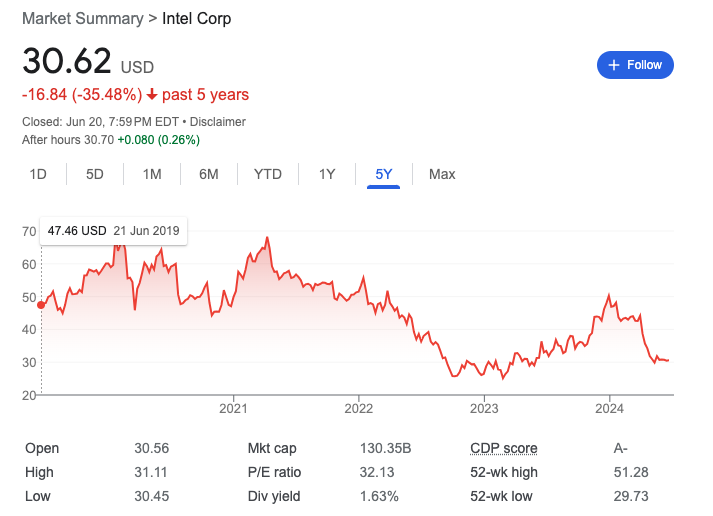The height and width of the screenshot is (516, 713).
Task: Click the plus icon in Follow
Action: [x=614, y=65]
